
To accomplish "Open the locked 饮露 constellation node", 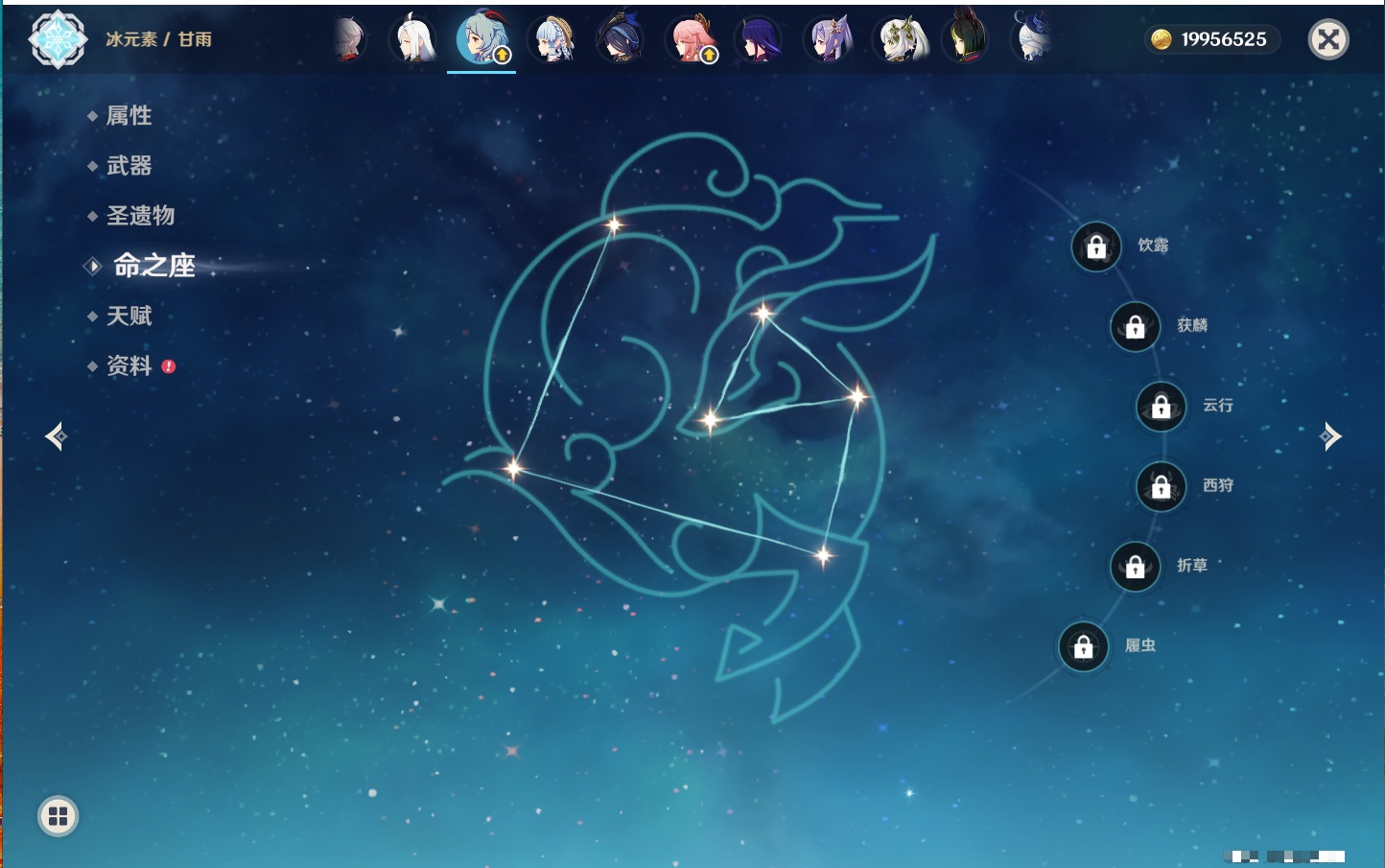I will click(x=1096, y=247).
